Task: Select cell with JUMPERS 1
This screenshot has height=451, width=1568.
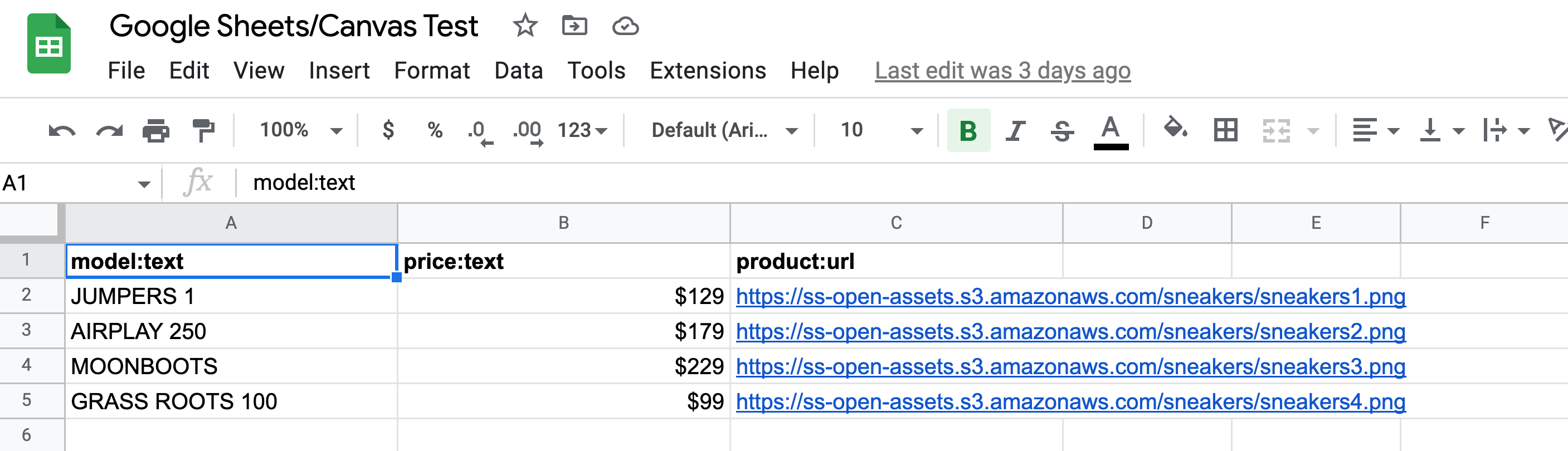Action: [x=231, y=296]
